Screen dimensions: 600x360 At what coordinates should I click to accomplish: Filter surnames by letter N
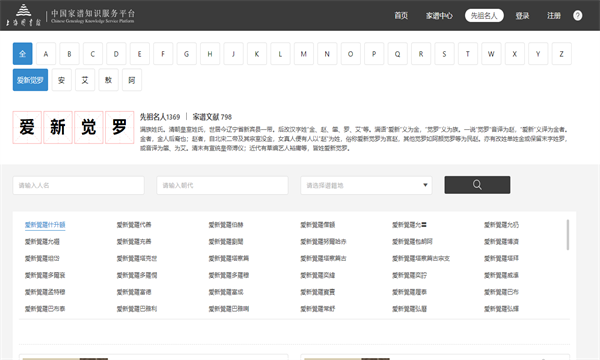[x=327, y=54]
